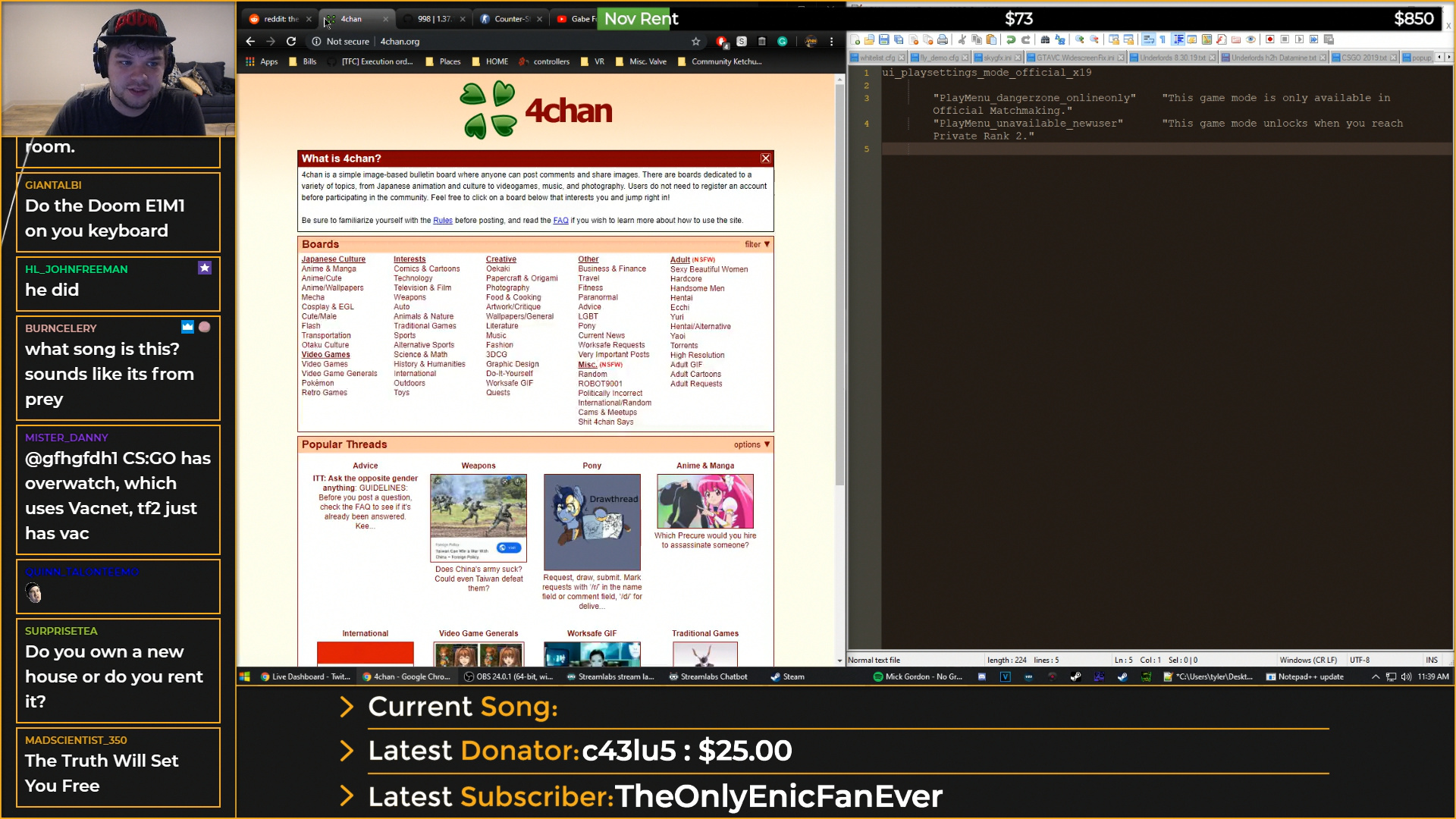Viewport: 1456px width, 819px height.
Task: Click Streamlabs Chatbot taskbar button
Action: pos(708,677)
